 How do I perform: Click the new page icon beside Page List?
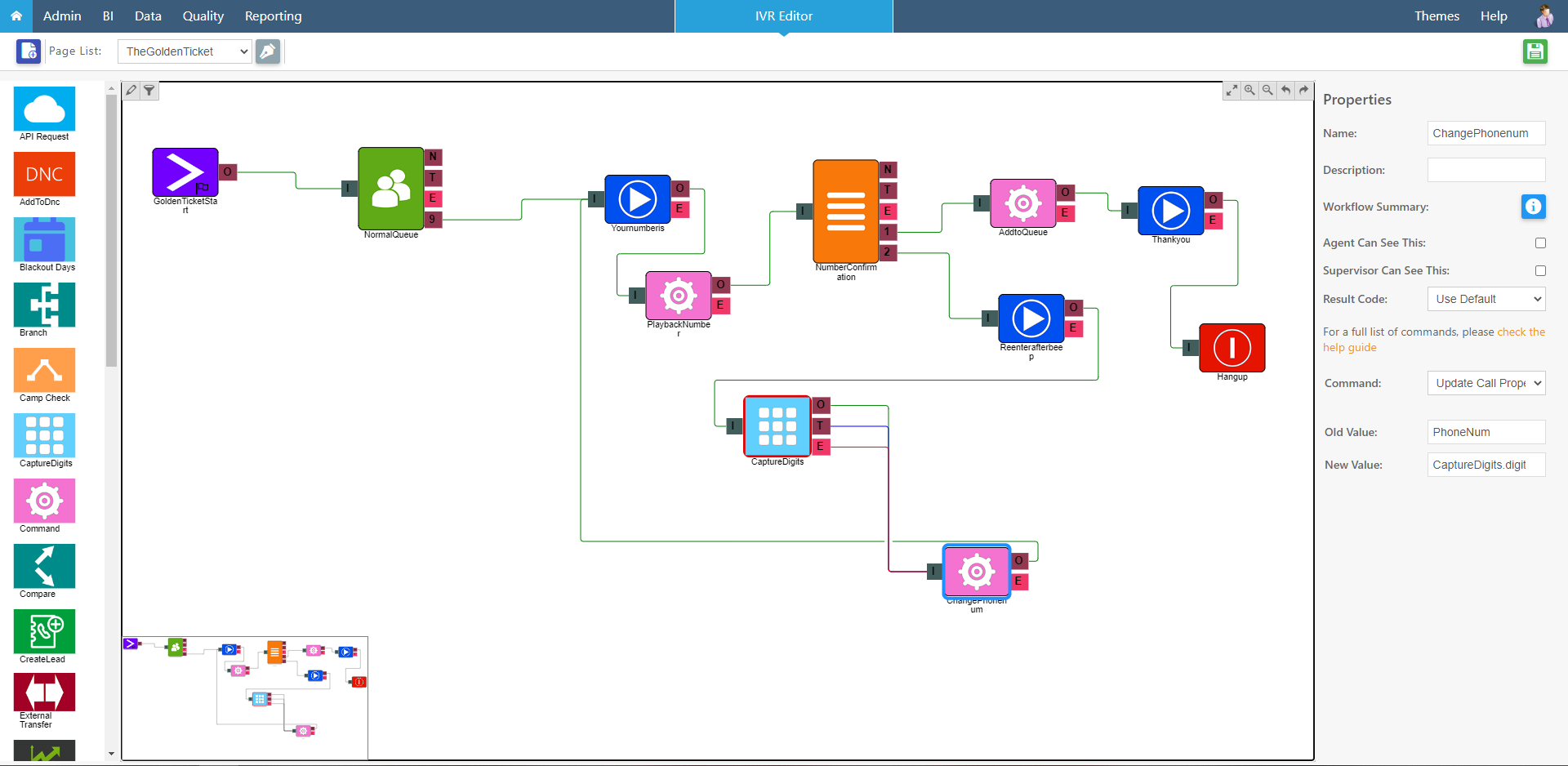(29, 51)
